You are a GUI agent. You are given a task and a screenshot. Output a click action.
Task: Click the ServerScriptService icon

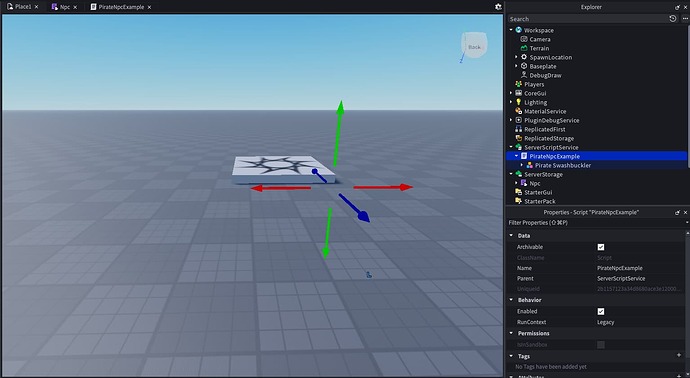(x=518, y=147)
